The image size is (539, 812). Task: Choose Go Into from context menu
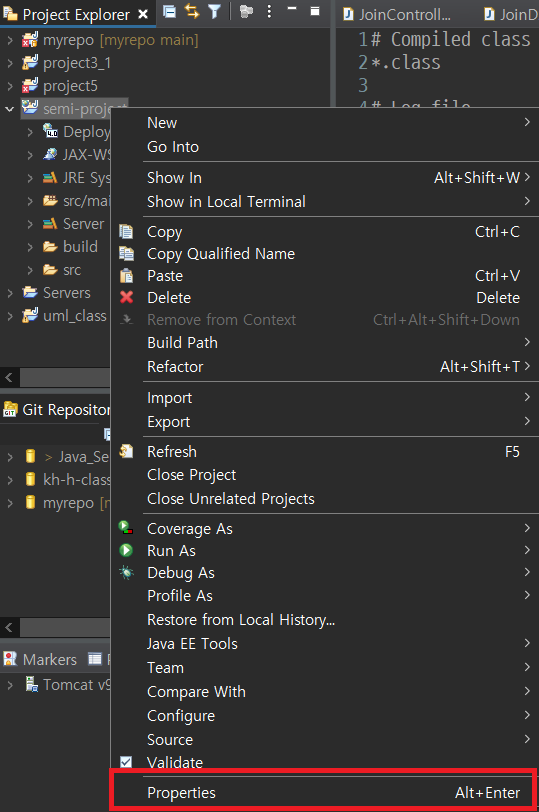(x=325, y=147)
